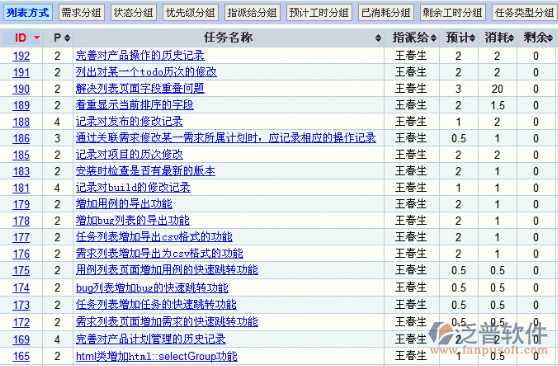Image resolution: width=558 pixels, height=366 pixels.
Task: Click sort arrows beside 任务名称 header
Action: [x=378, y=38]
